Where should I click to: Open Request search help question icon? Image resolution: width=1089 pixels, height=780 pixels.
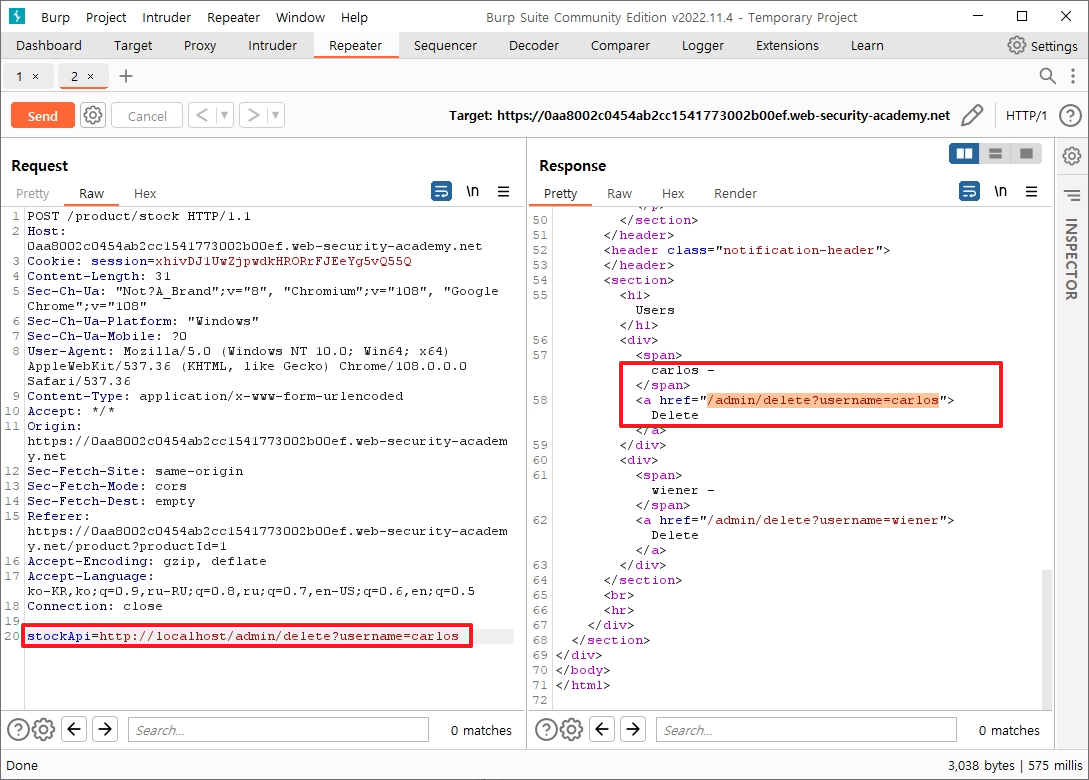18,729
